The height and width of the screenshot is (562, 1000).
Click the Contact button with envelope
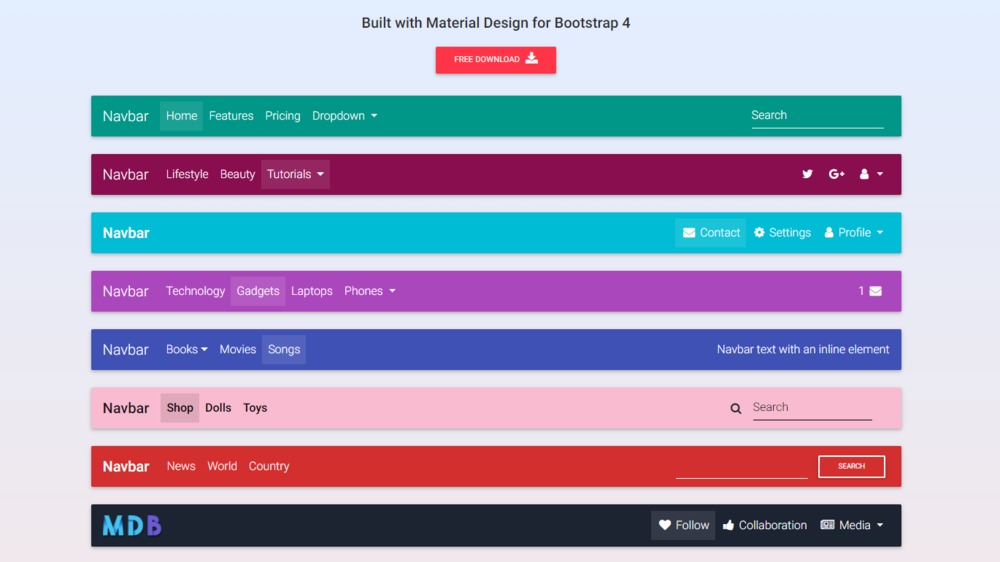[x=710, y=233]
